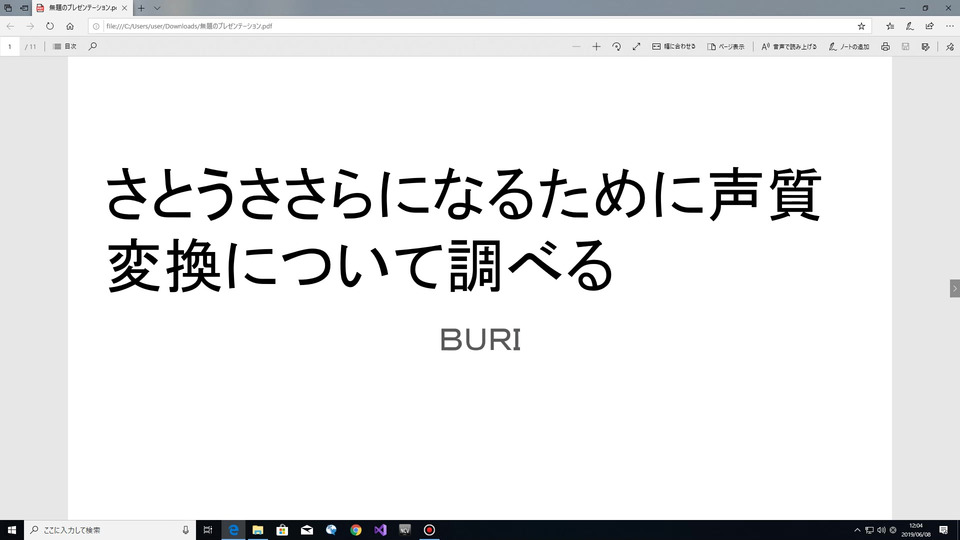The height and width of the screenshot is (540, 960).
Task: Open the ページ表示 page view options
Action: [726, 47]
